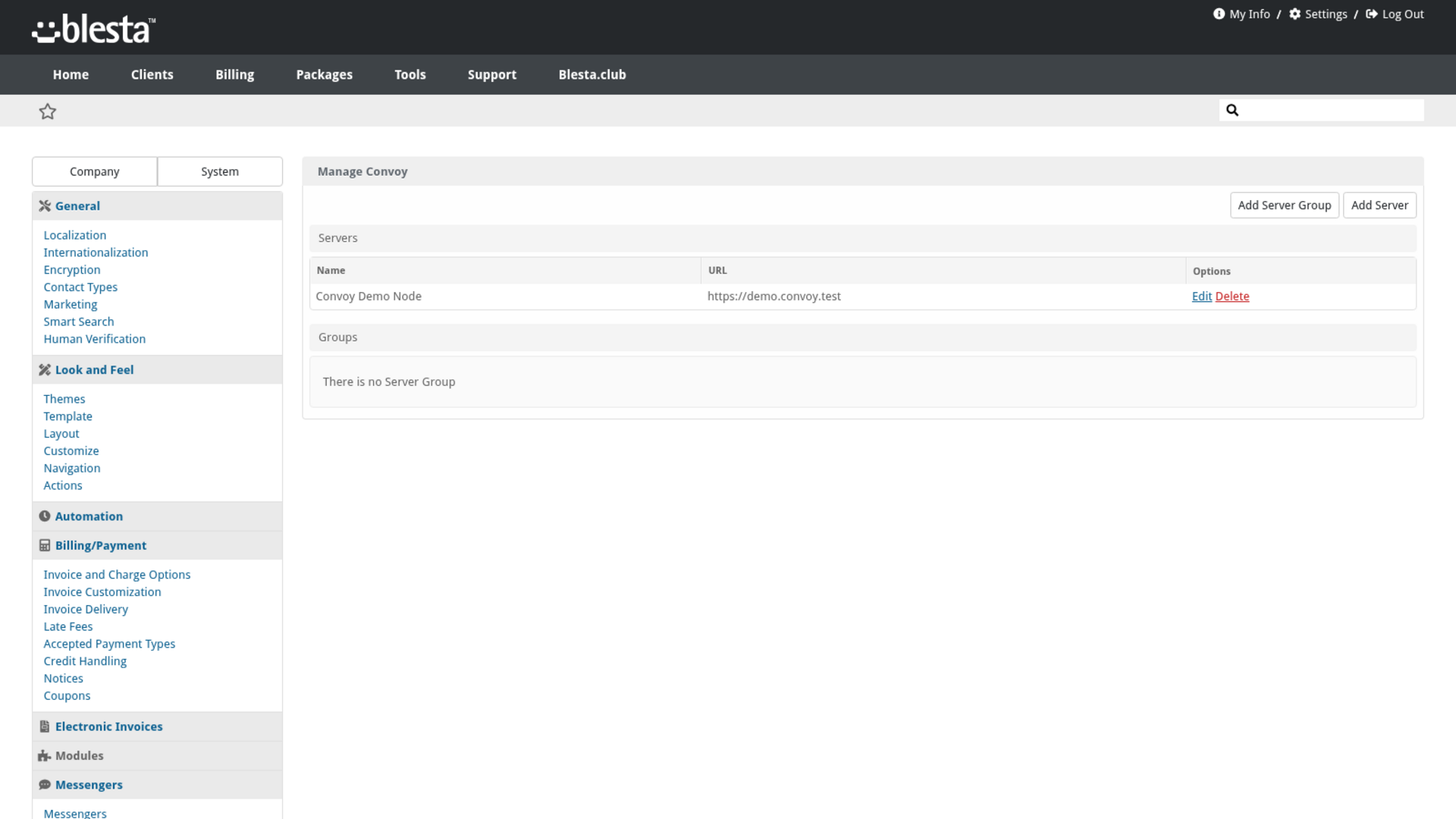Switch to the System tab
This screenshot has height=819, width=1456.
pos(220,171)
